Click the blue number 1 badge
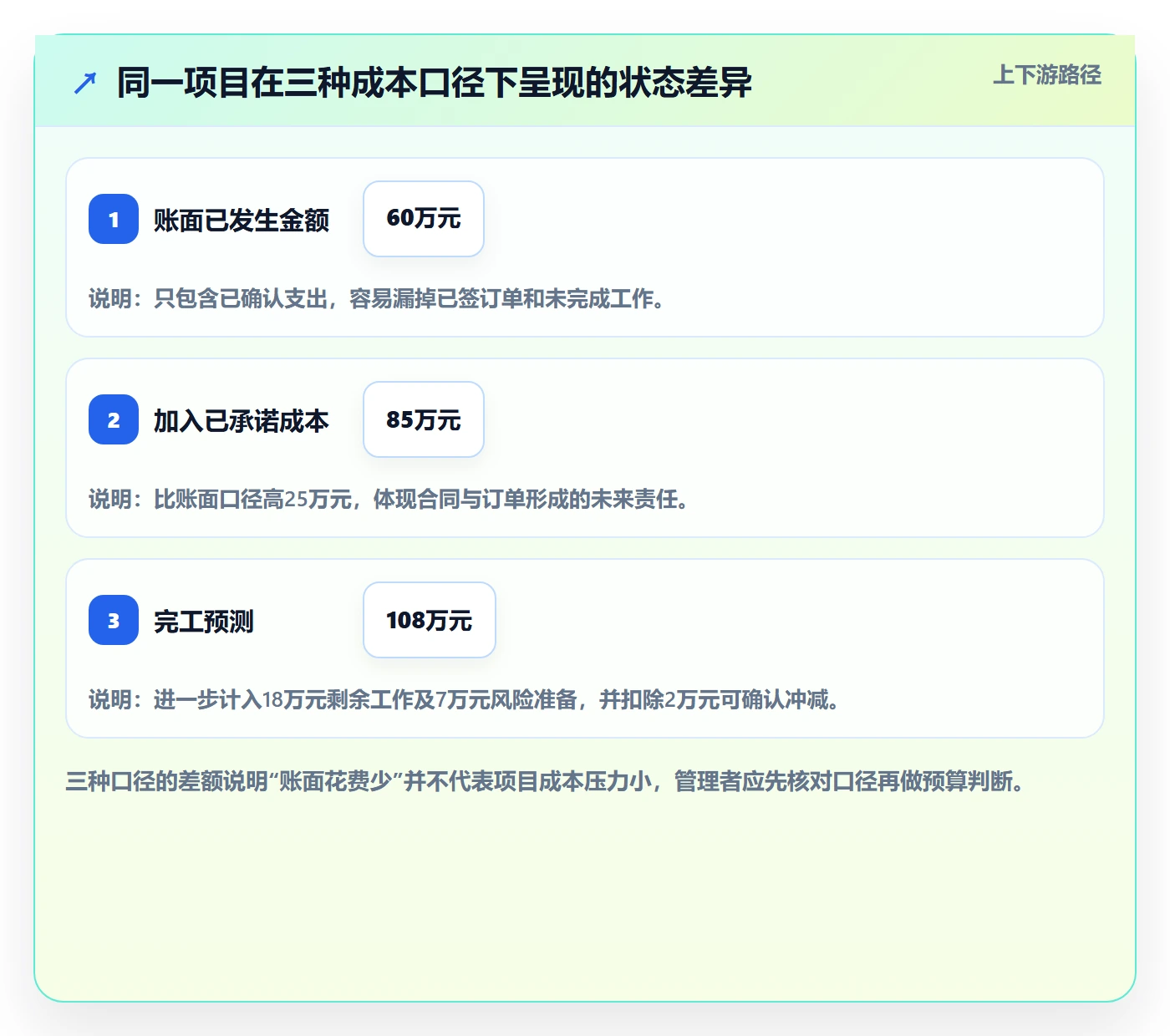Image resolution: width=1170 pixels, height=1036 pixels. [x=114, y=219]
